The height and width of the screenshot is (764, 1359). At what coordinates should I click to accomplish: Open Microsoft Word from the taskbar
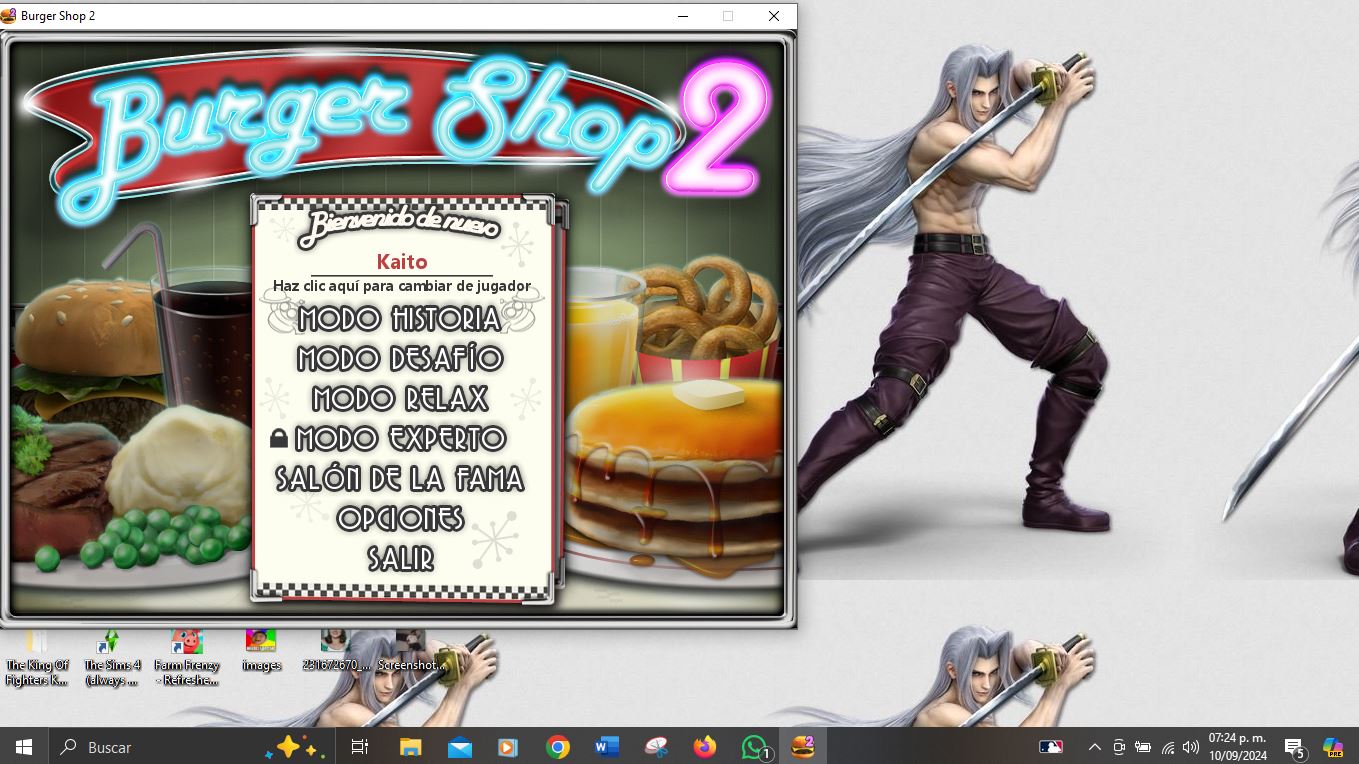(x=606, y=747)
